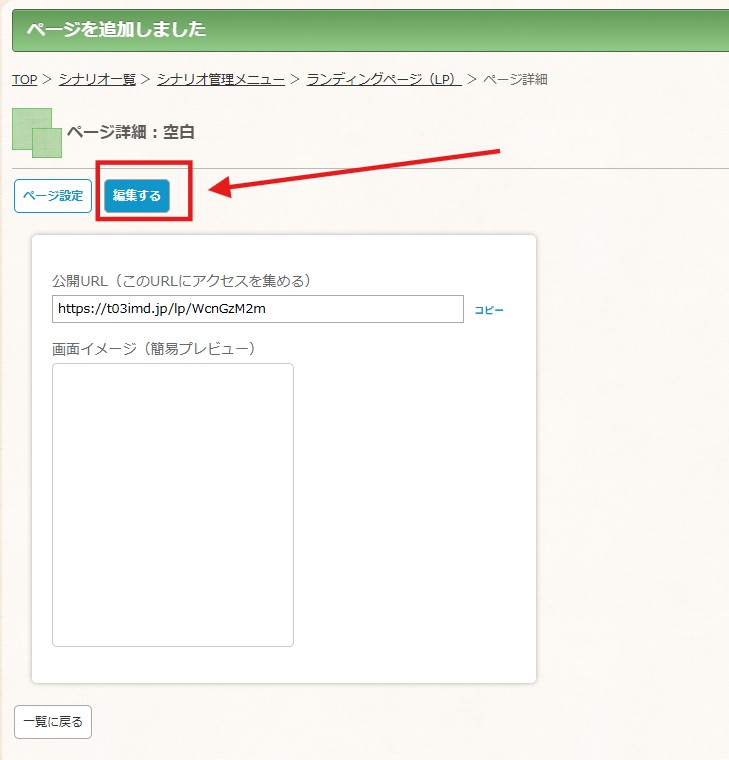729x760 pixels.
Task: Navigate to ランディングページ(LP) breadcrumb
Action: coord(384,79)
